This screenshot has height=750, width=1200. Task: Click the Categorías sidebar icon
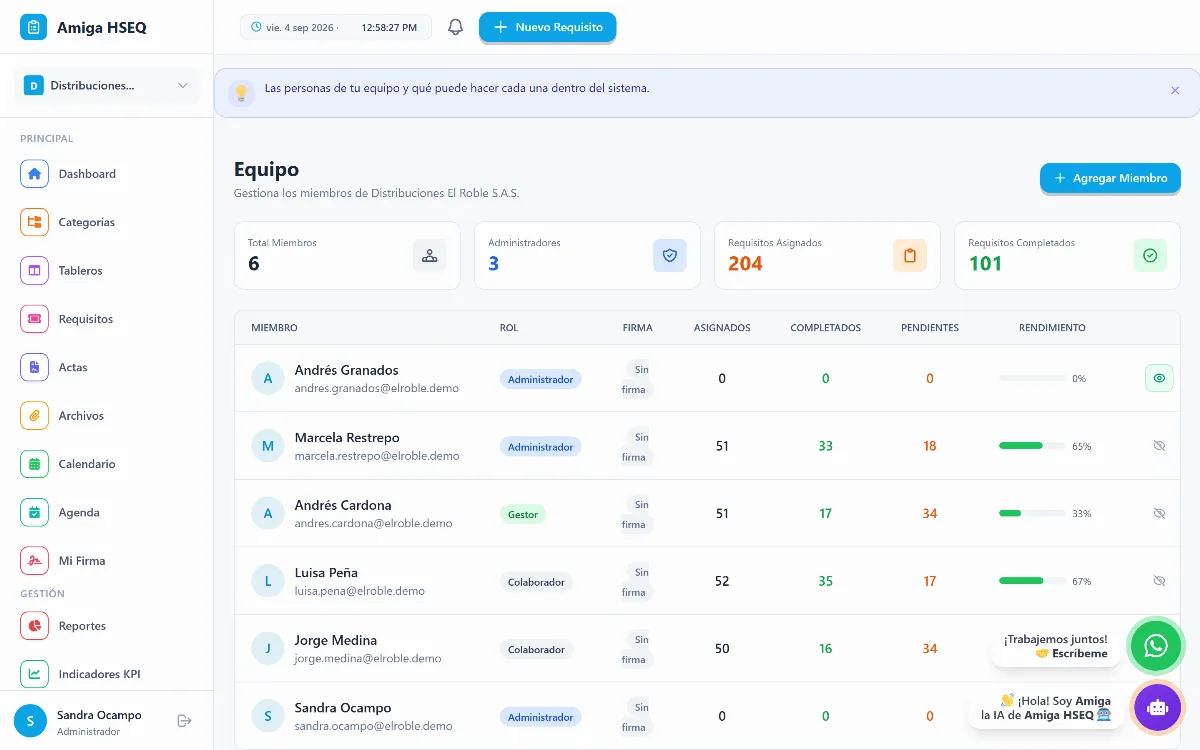34,222
